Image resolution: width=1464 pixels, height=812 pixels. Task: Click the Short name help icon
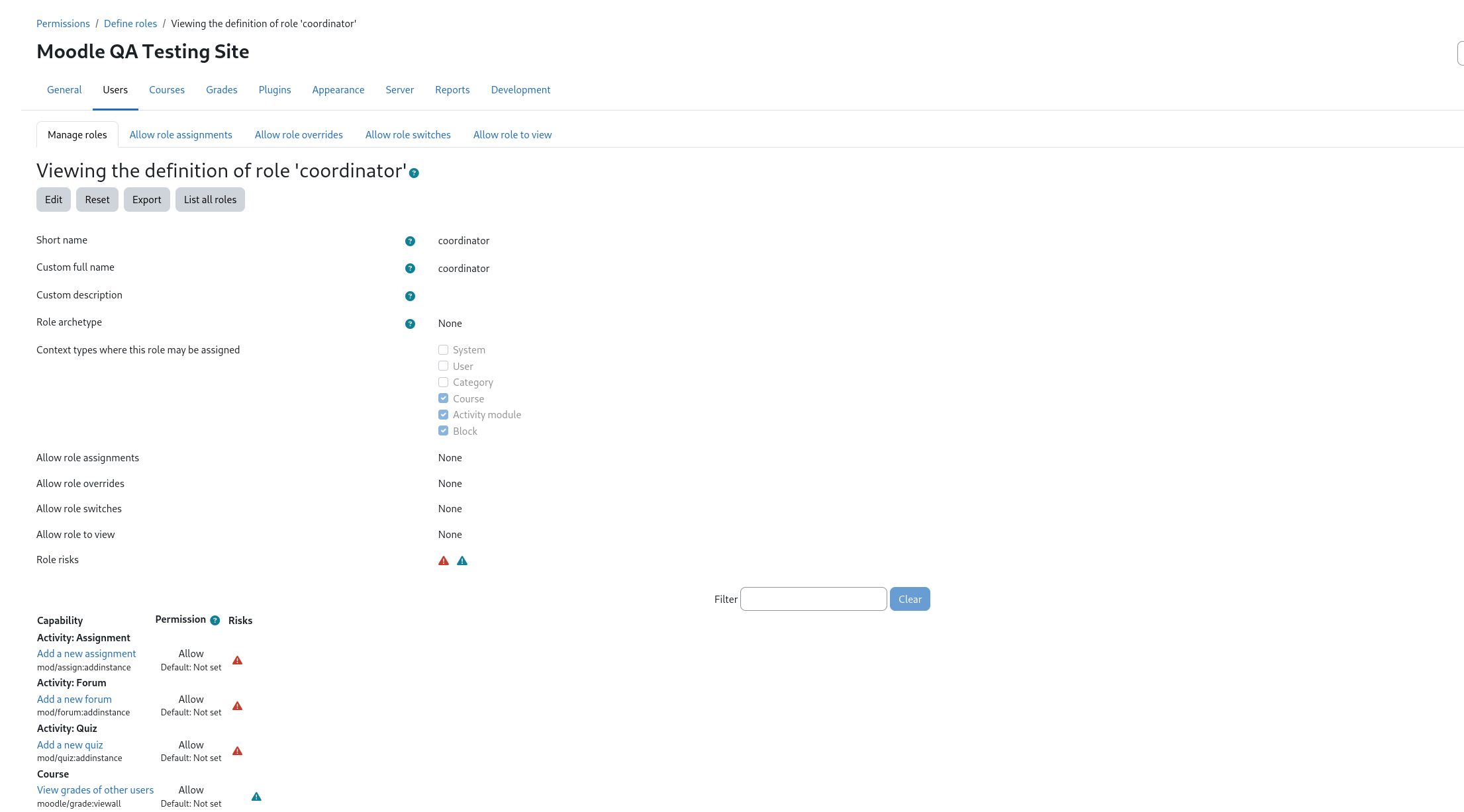click(410, 242)
